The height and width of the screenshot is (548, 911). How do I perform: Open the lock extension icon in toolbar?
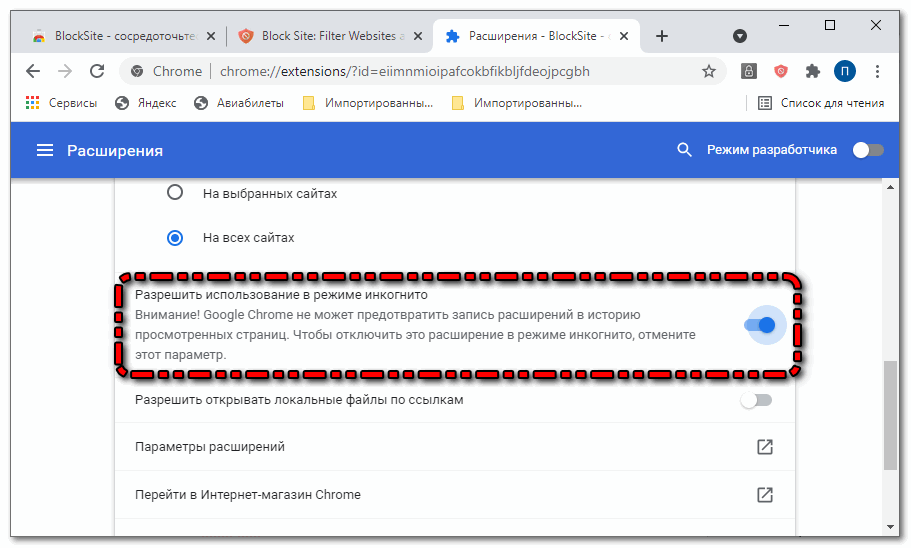[749, 71]
